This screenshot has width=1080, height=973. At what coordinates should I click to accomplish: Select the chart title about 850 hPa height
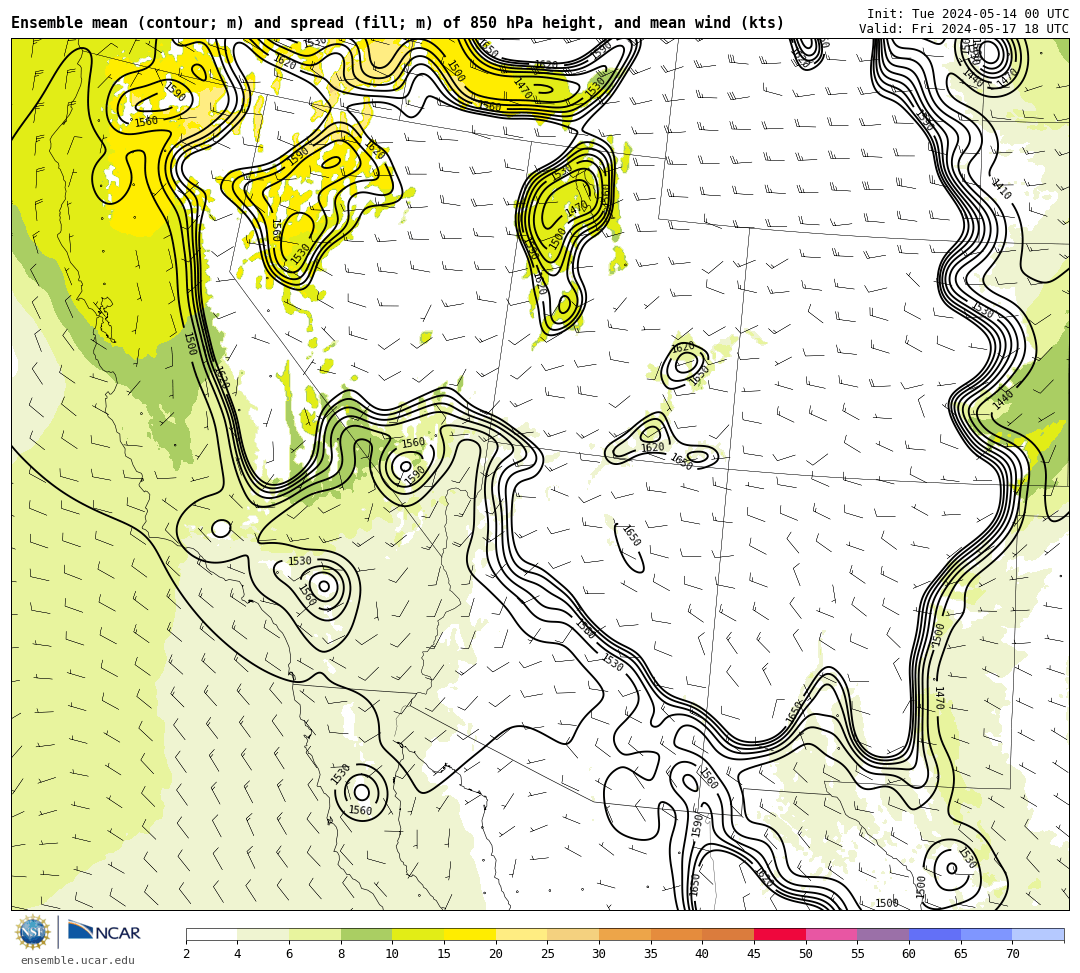pos(397,23)
